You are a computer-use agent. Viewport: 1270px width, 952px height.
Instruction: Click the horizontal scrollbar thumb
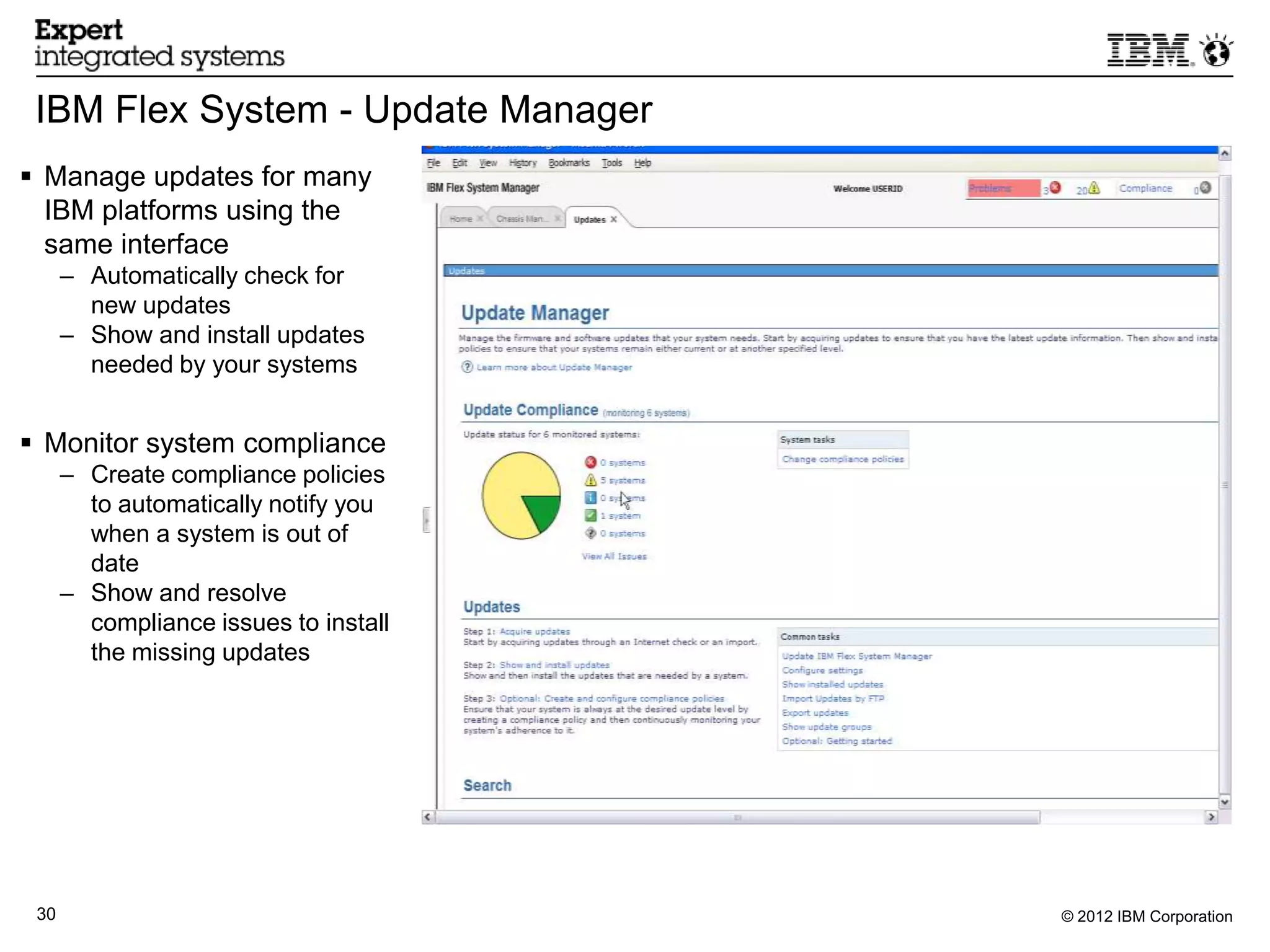(737, 818)
